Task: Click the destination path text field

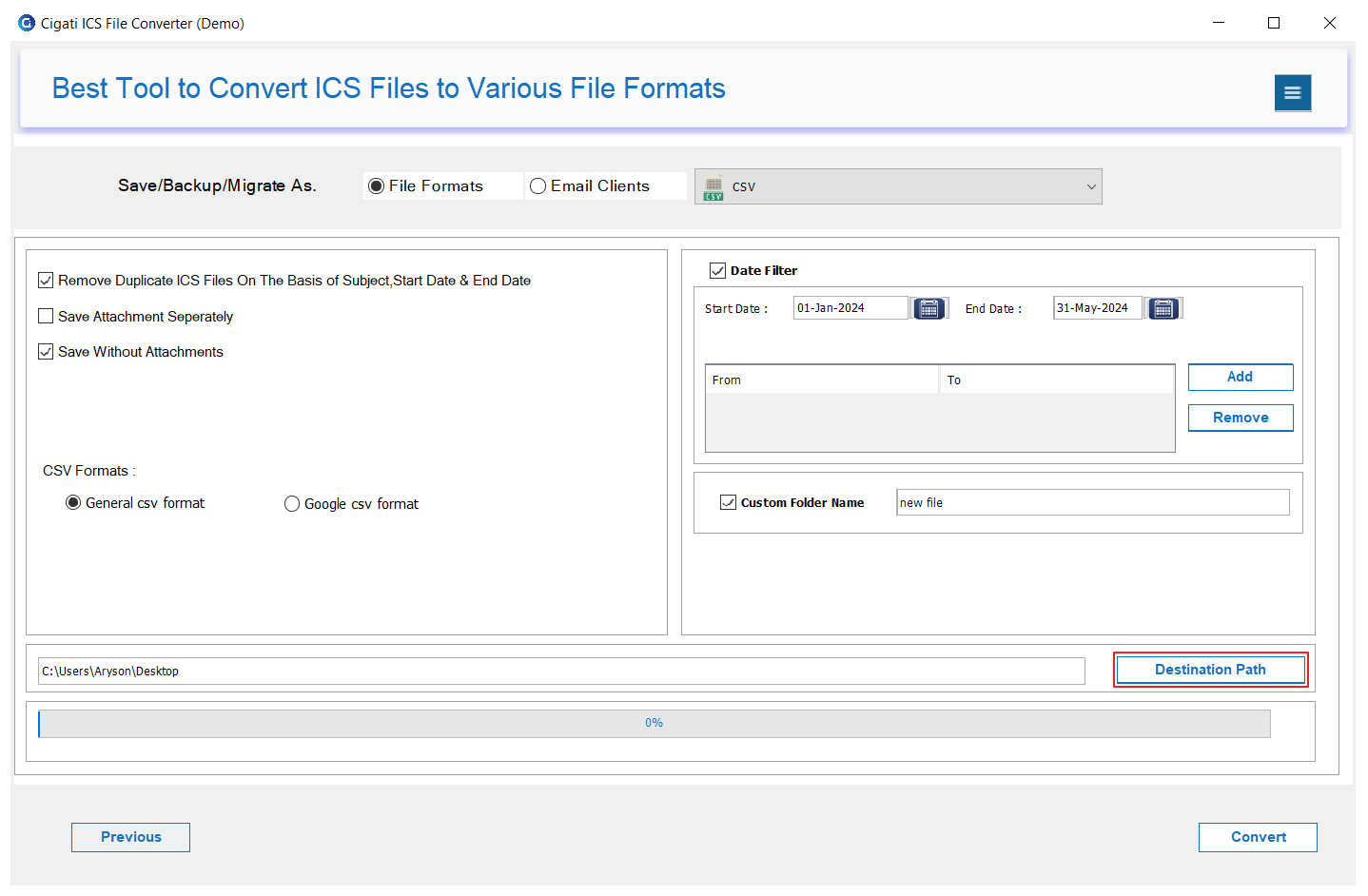Action: click(561, 671)
